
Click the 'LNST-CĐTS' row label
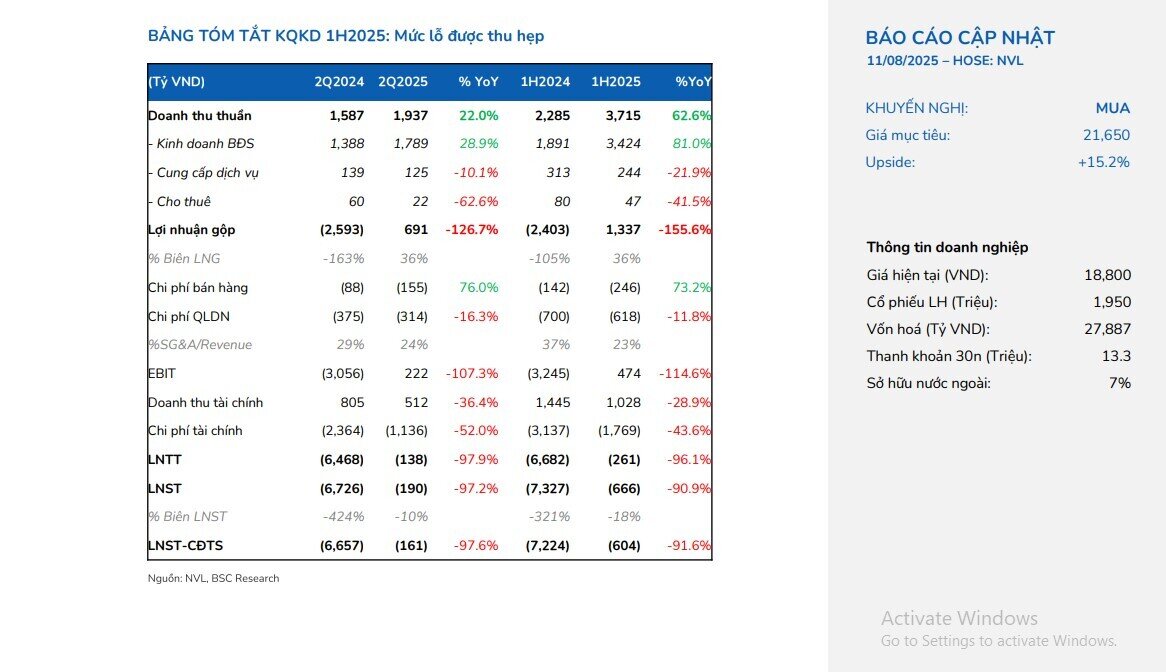click(186, 546)
